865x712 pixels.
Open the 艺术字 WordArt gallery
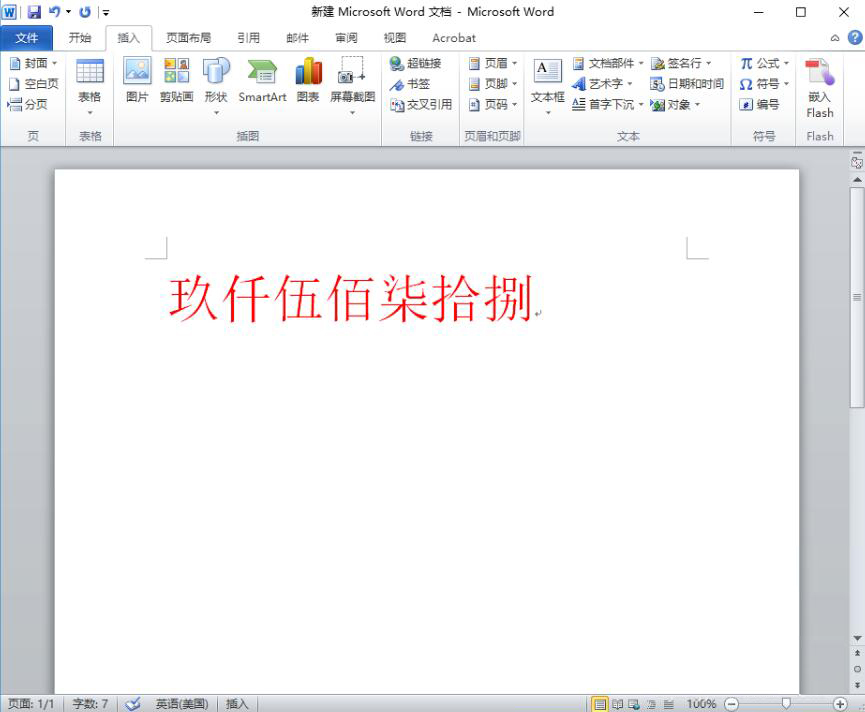pos(602,84)
